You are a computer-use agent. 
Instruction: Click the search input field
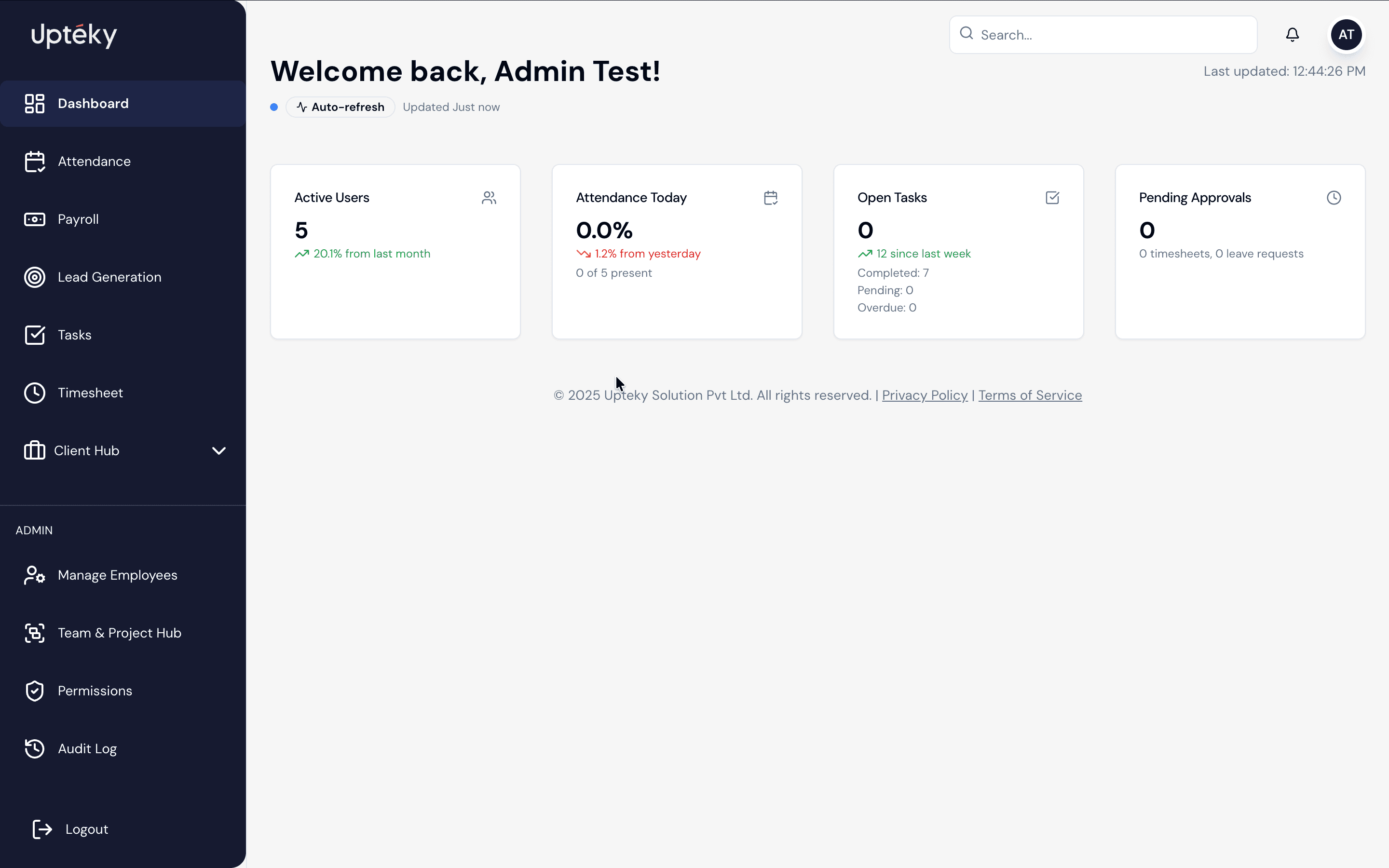coord(1101,34)
